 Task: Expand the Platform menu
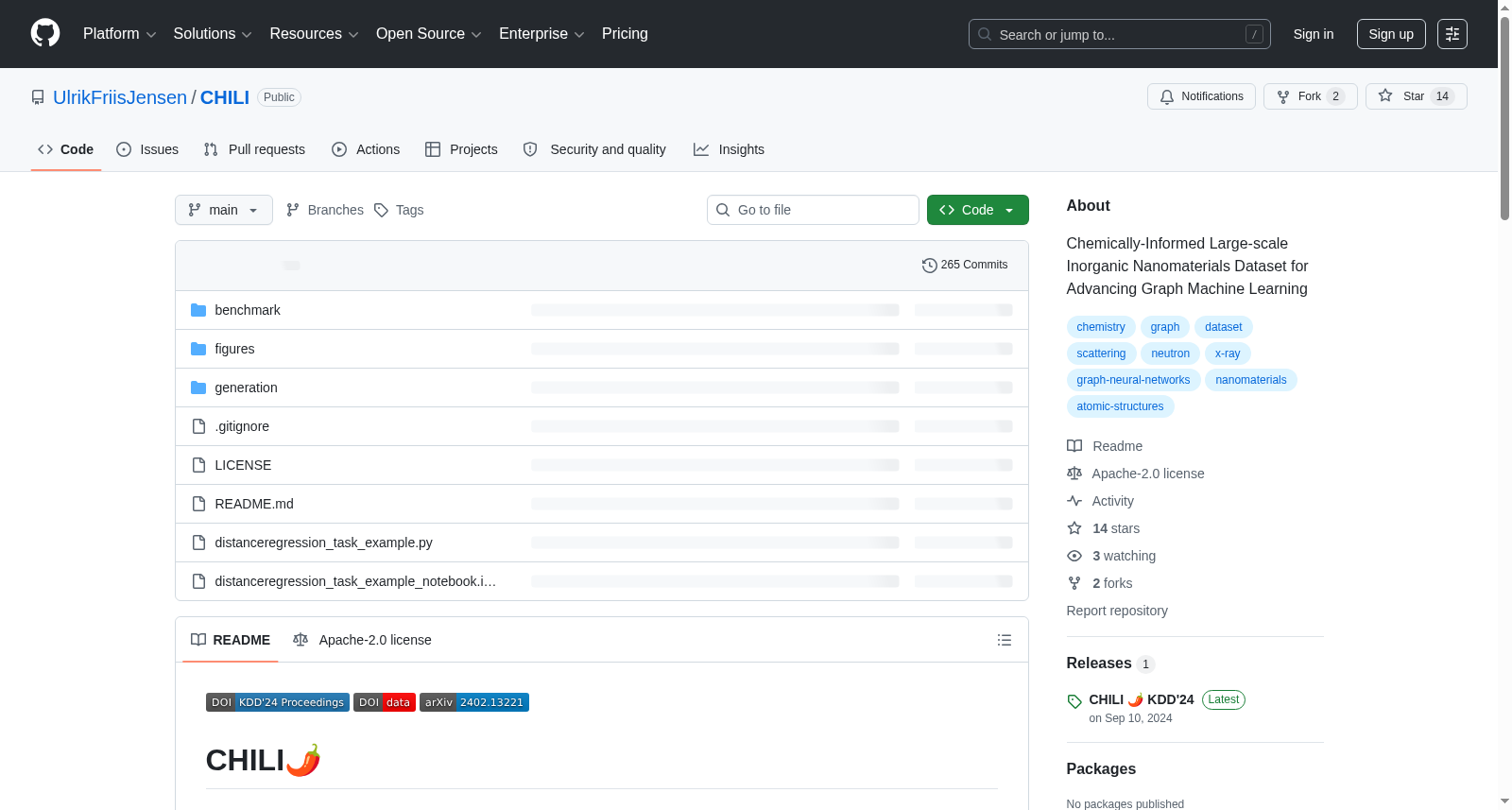tap(120, 34)
